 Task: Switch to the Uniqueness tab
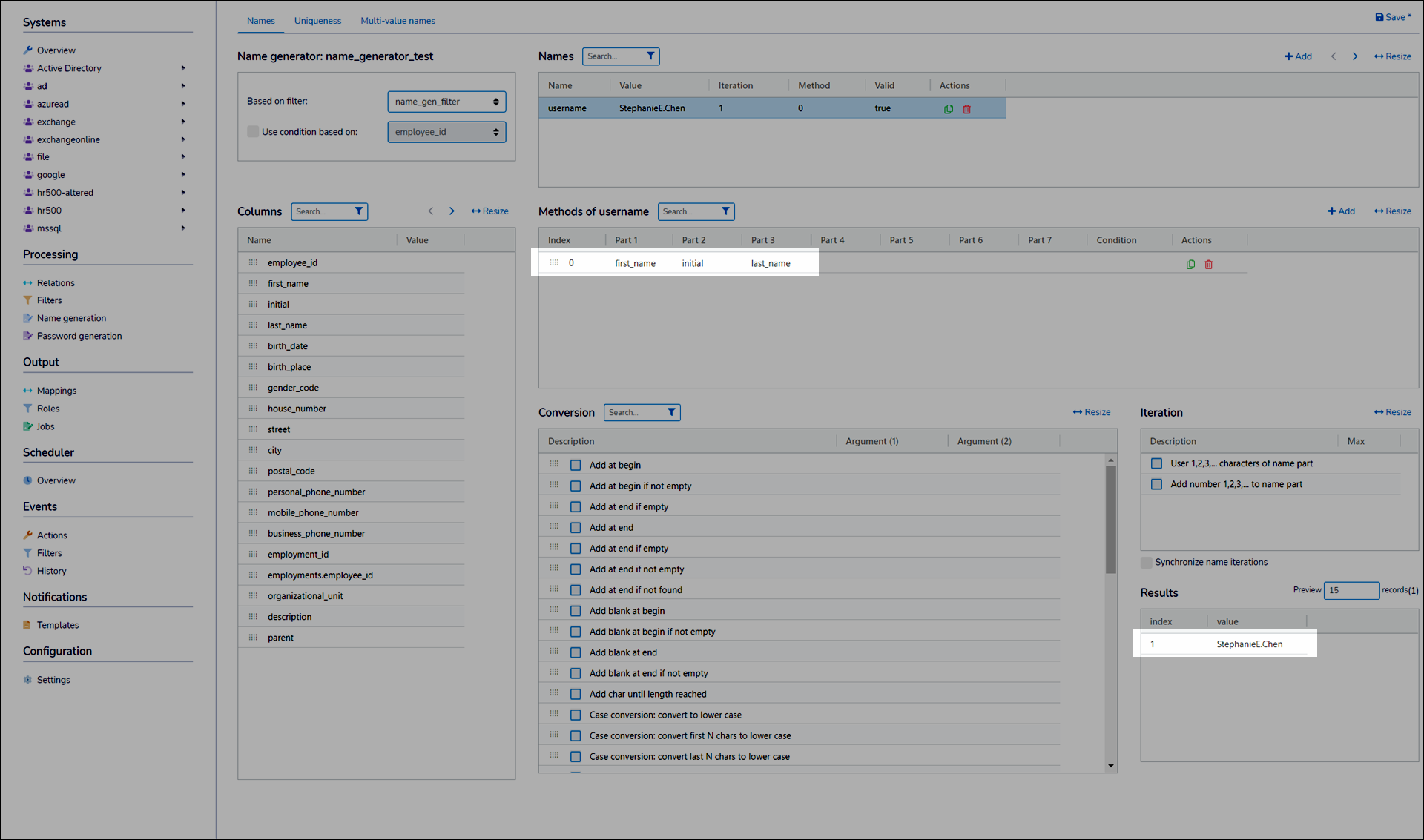[317, 21]
